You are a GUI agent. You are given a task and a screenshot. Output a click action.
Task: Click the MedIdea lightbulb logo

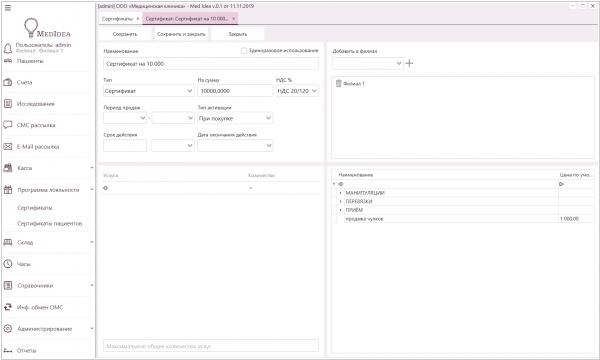coord(31,28)
